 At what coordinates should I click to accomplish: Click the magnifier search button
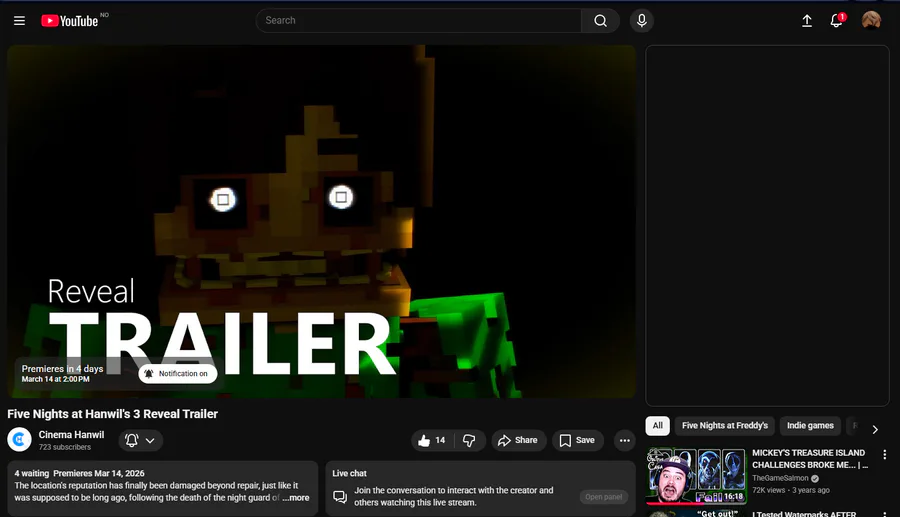pos(600,21)
